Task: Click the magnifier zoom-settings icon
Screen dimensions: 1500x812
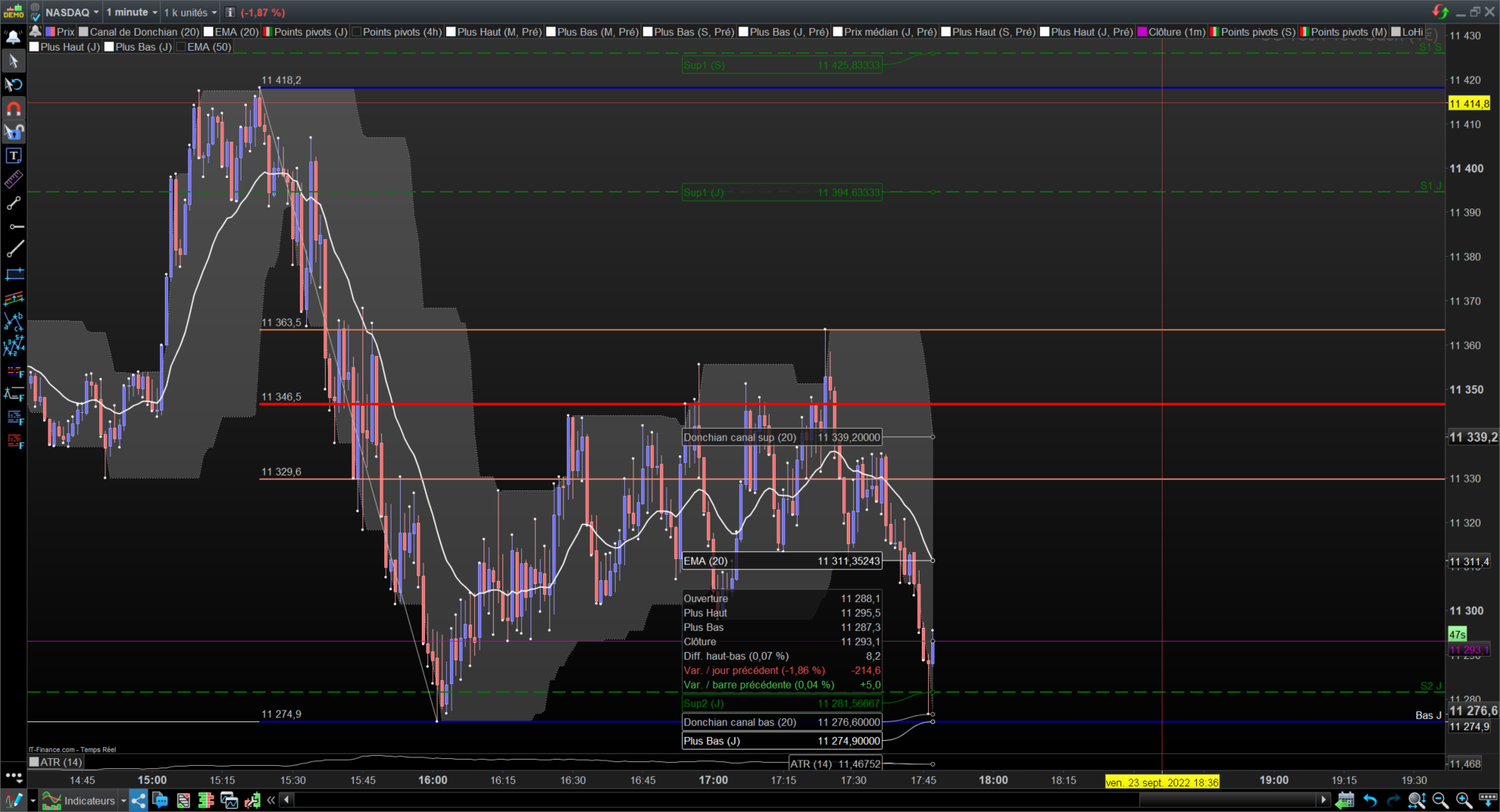Action: (1416, 800)
